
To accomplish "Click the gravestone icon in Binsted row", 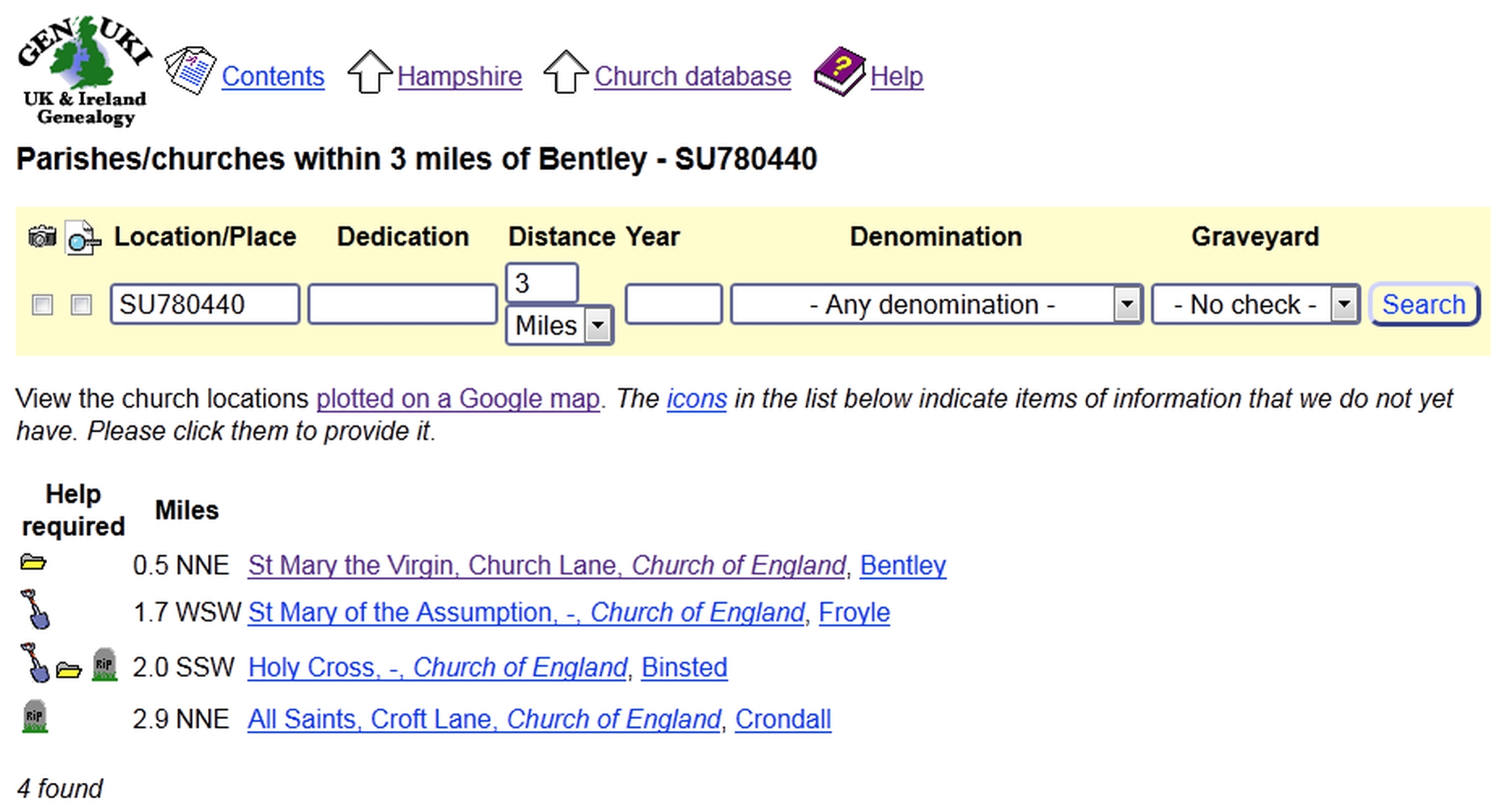I will tap(104, 665).
